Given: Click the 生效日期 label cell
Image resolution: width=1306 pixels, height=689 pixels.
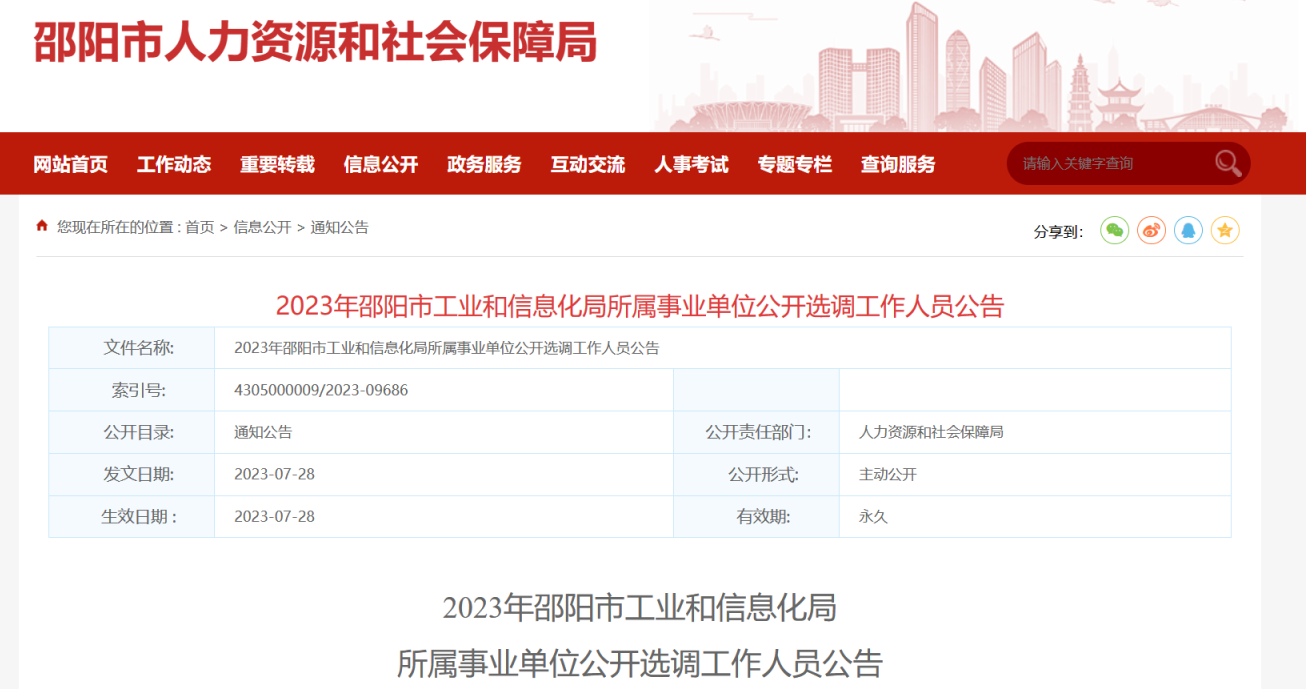Looking at the screenshot, I should click(x=132, y=516).
